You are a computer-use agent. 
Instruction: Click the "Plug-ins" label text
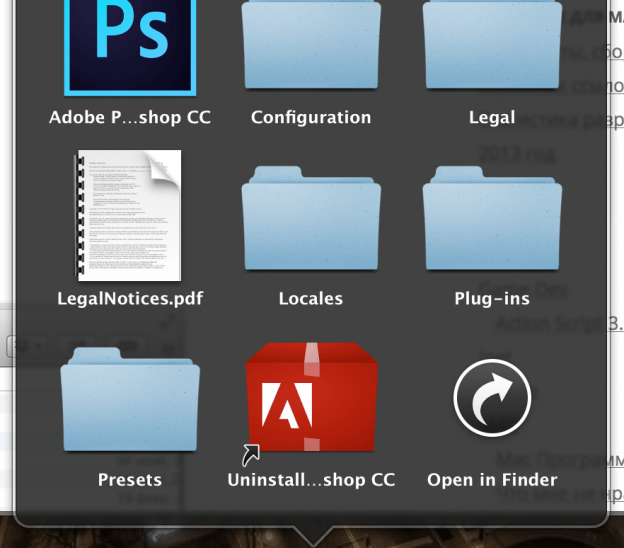click(x=492, y=298)
